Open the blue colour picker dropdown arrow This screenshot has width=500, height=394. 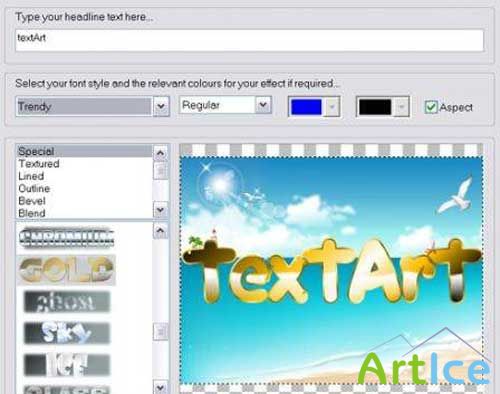(x=332, y=107)
